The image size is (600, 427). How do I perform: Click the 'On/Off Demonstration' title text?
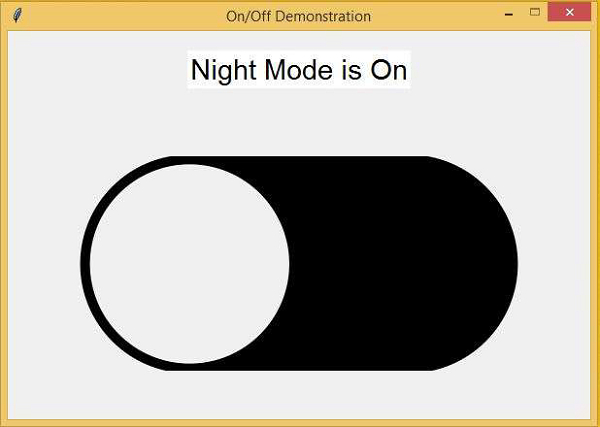(x=299, y=16)
